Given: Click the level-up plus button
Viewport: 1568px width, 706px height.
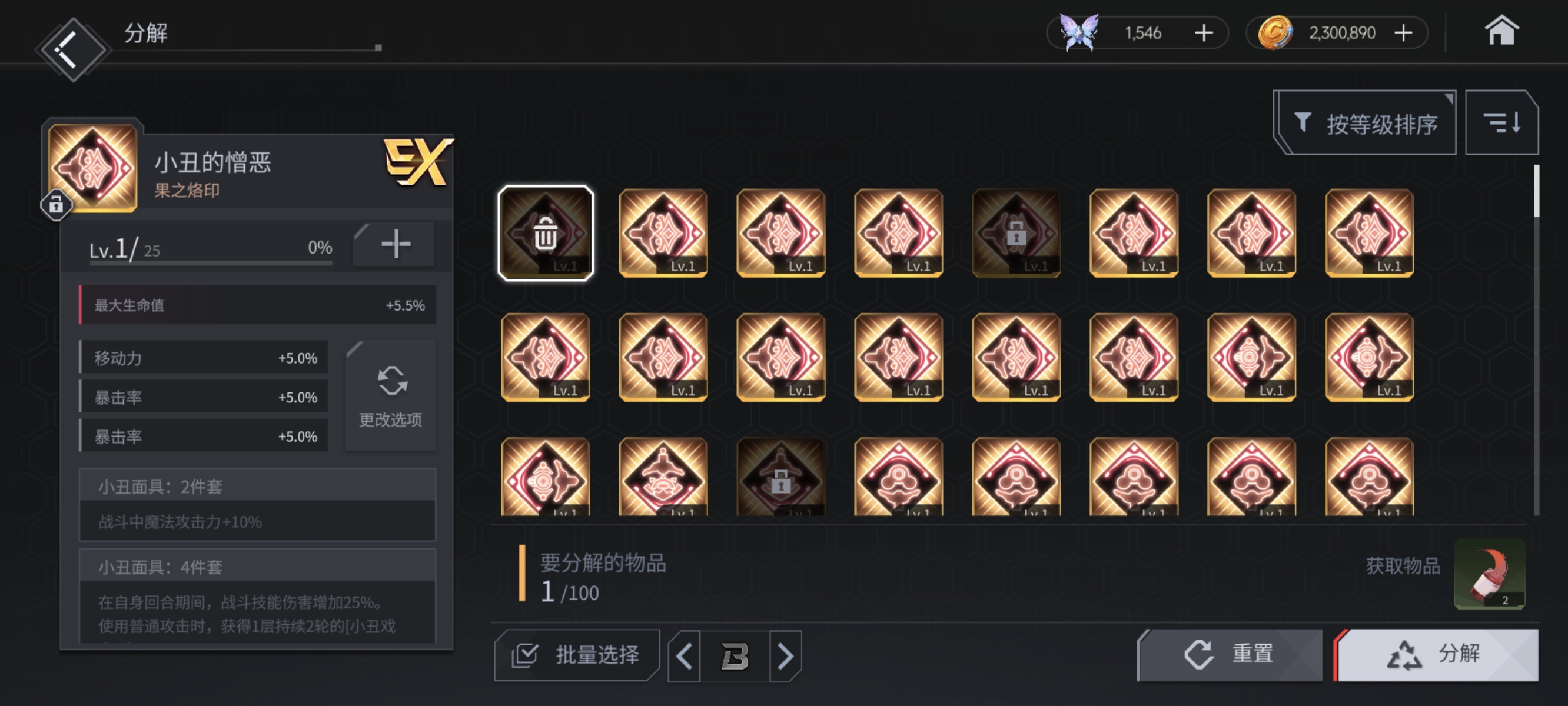Looking at the screenshot, I should [394, 244].
